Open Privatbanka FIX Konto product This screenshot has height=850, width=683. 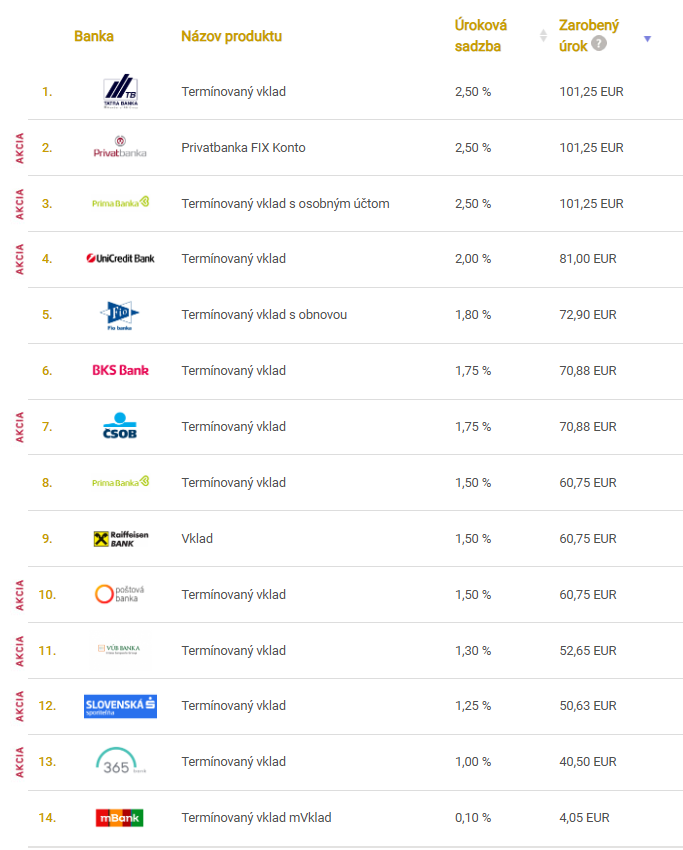(243, 148)
